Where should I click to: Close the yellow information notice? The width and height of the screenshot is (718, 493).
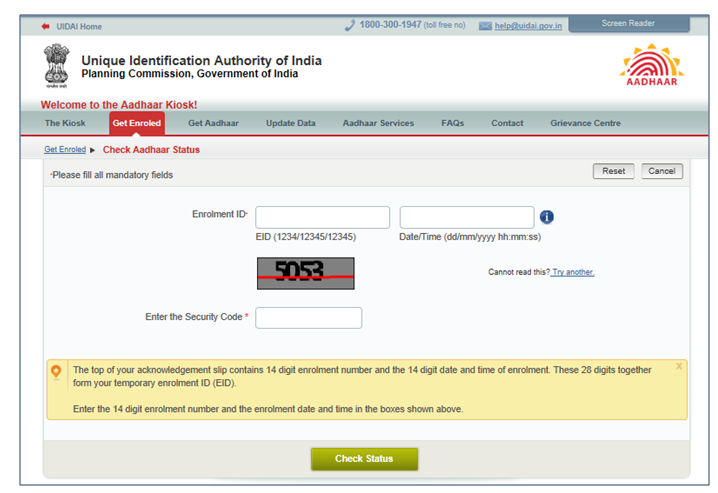[x=679, y=366]
